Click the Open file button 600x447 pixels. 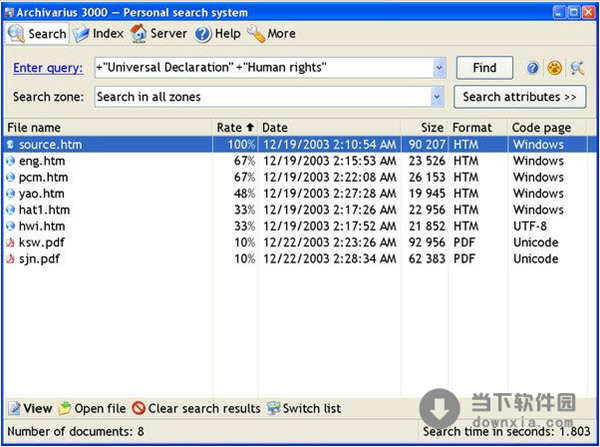pos(92,408)
